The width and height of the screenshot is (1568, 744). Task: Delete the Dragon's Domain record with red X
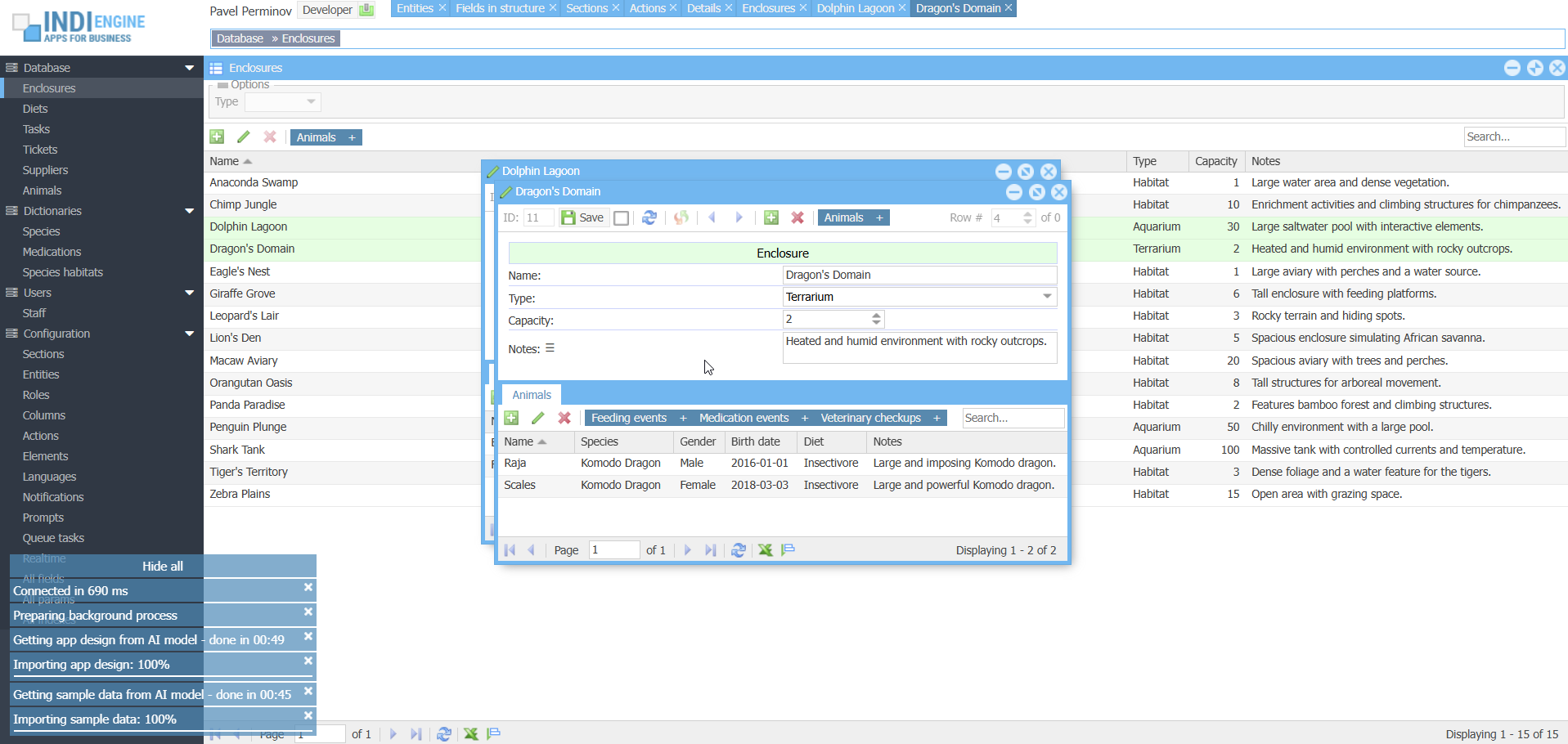point(797,217)
